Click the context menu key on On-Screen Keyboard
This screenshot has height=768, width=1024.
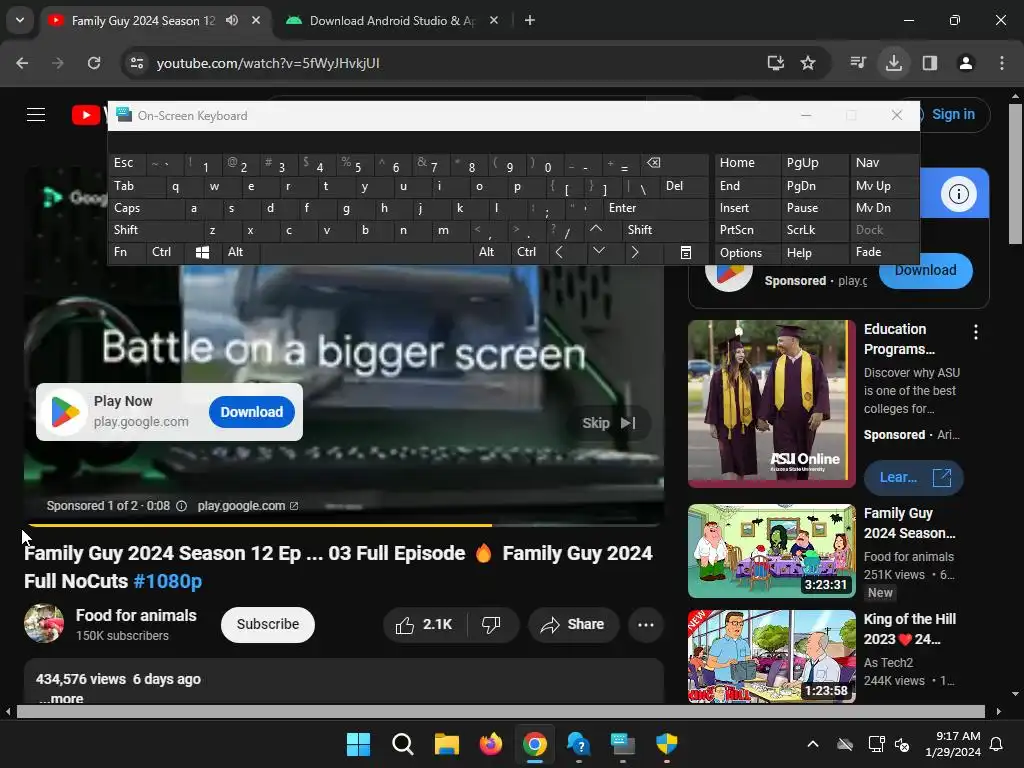[686, 252]
